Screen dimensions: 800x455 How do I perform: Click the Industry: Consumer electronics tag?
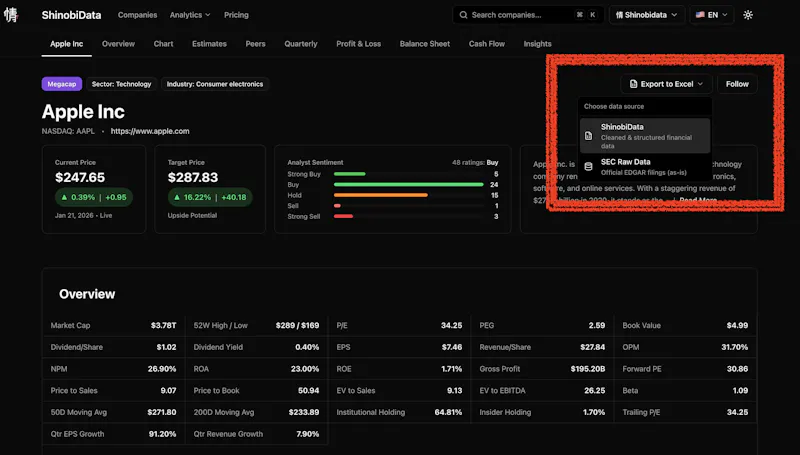[215, 84]
